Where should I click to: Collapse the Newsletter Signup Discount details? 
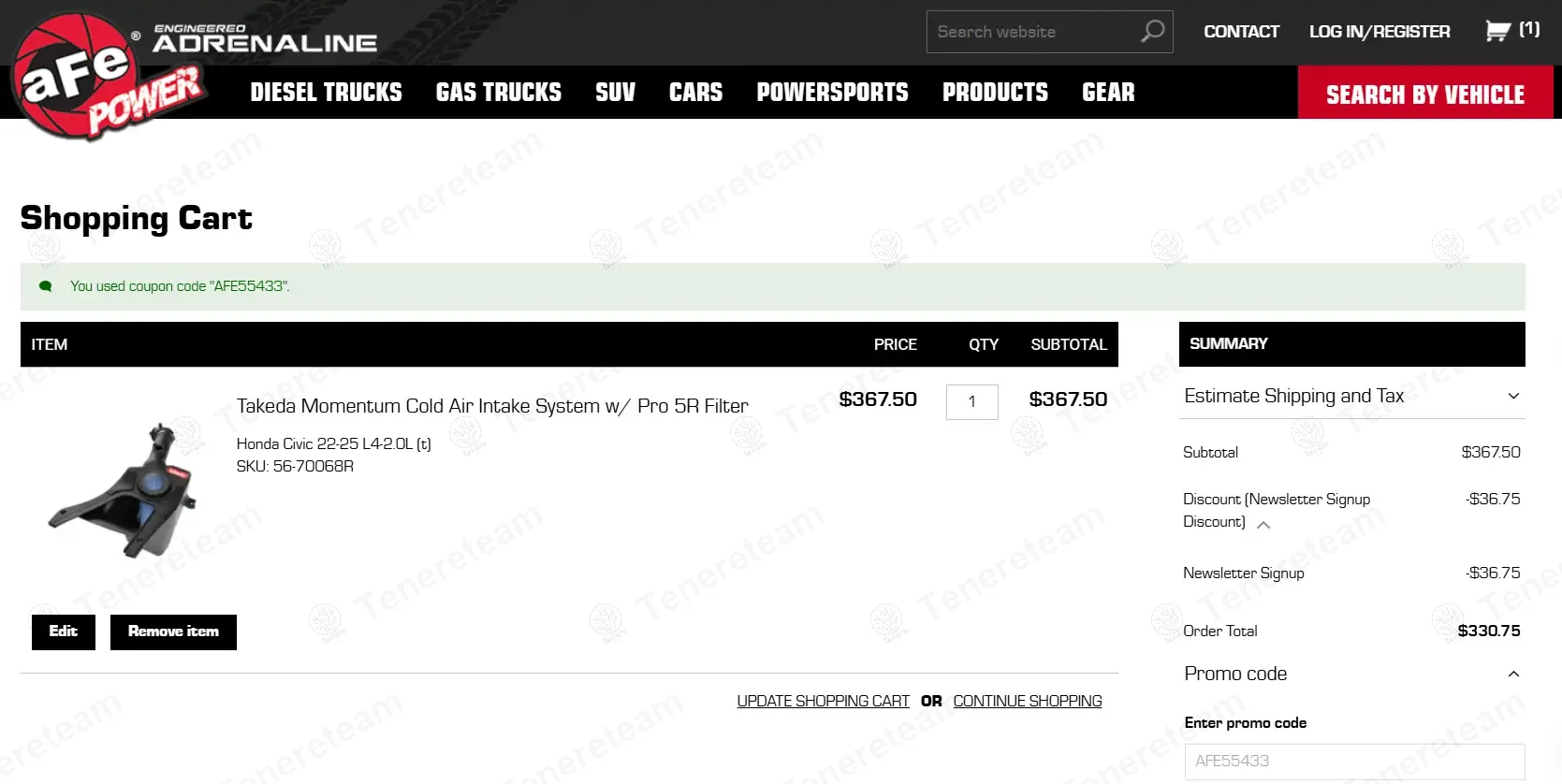pyautogui.click(x=1263, y=525)
